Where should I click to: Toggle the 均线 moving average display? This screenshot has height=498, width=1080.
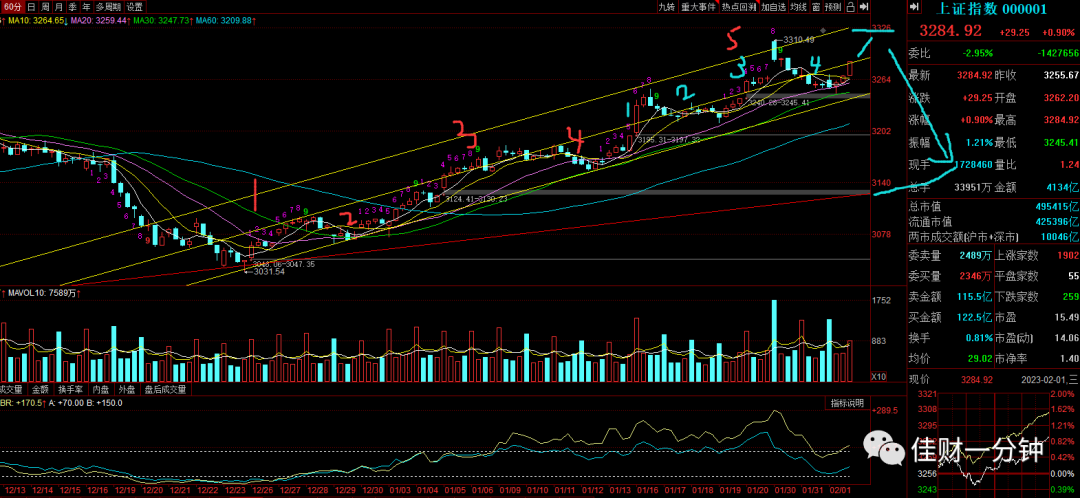tap(799, 7)
